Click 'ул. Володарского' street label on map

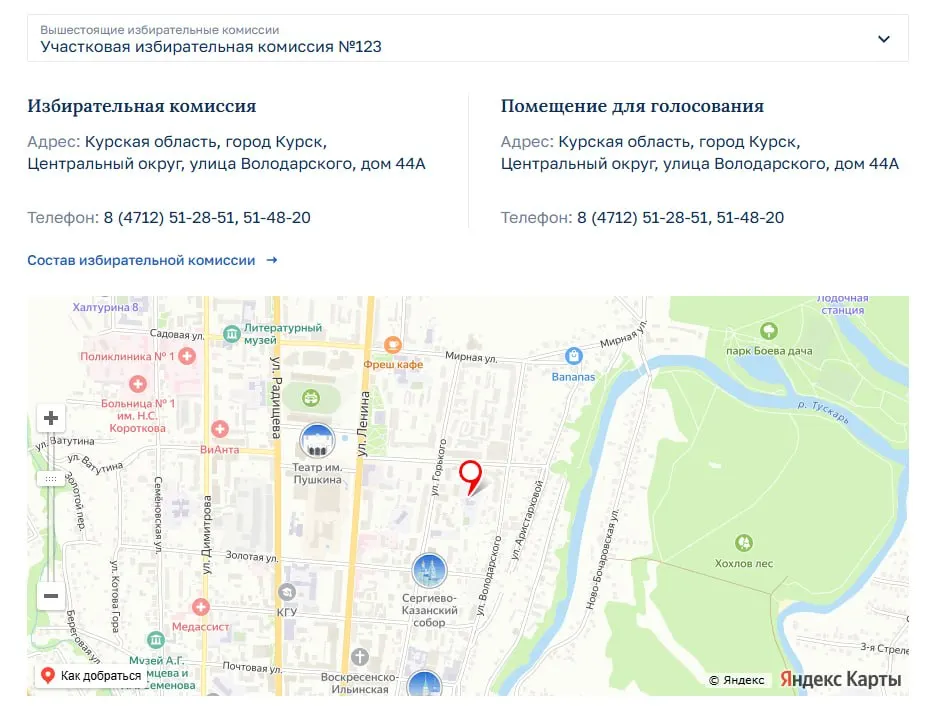tap(489, 575)
